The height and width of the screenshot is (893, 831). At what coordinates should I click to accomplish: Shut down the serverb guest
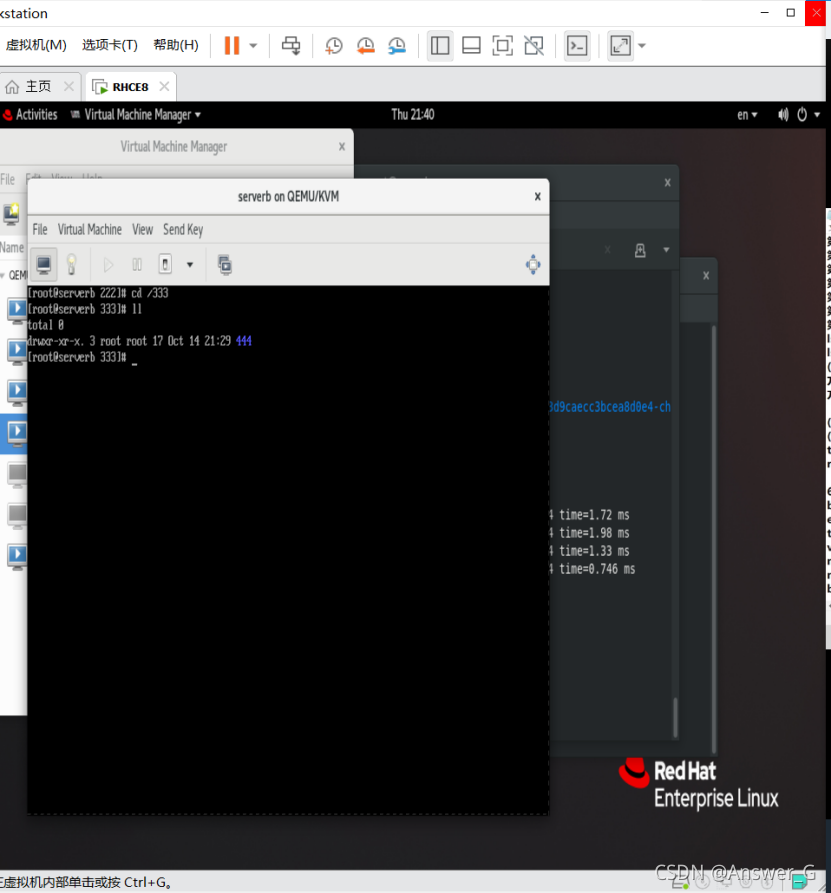pos(165,264)
